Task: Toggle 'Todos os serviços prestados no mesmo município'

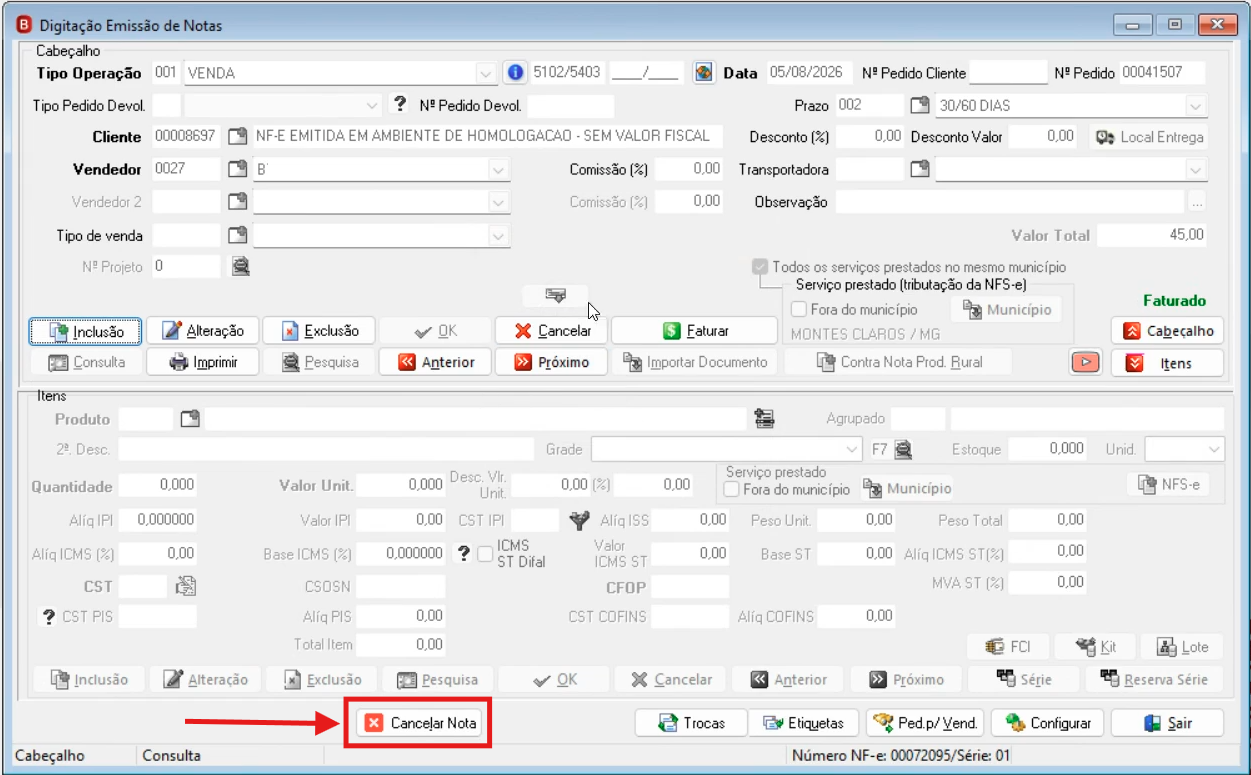Action: 761,267
